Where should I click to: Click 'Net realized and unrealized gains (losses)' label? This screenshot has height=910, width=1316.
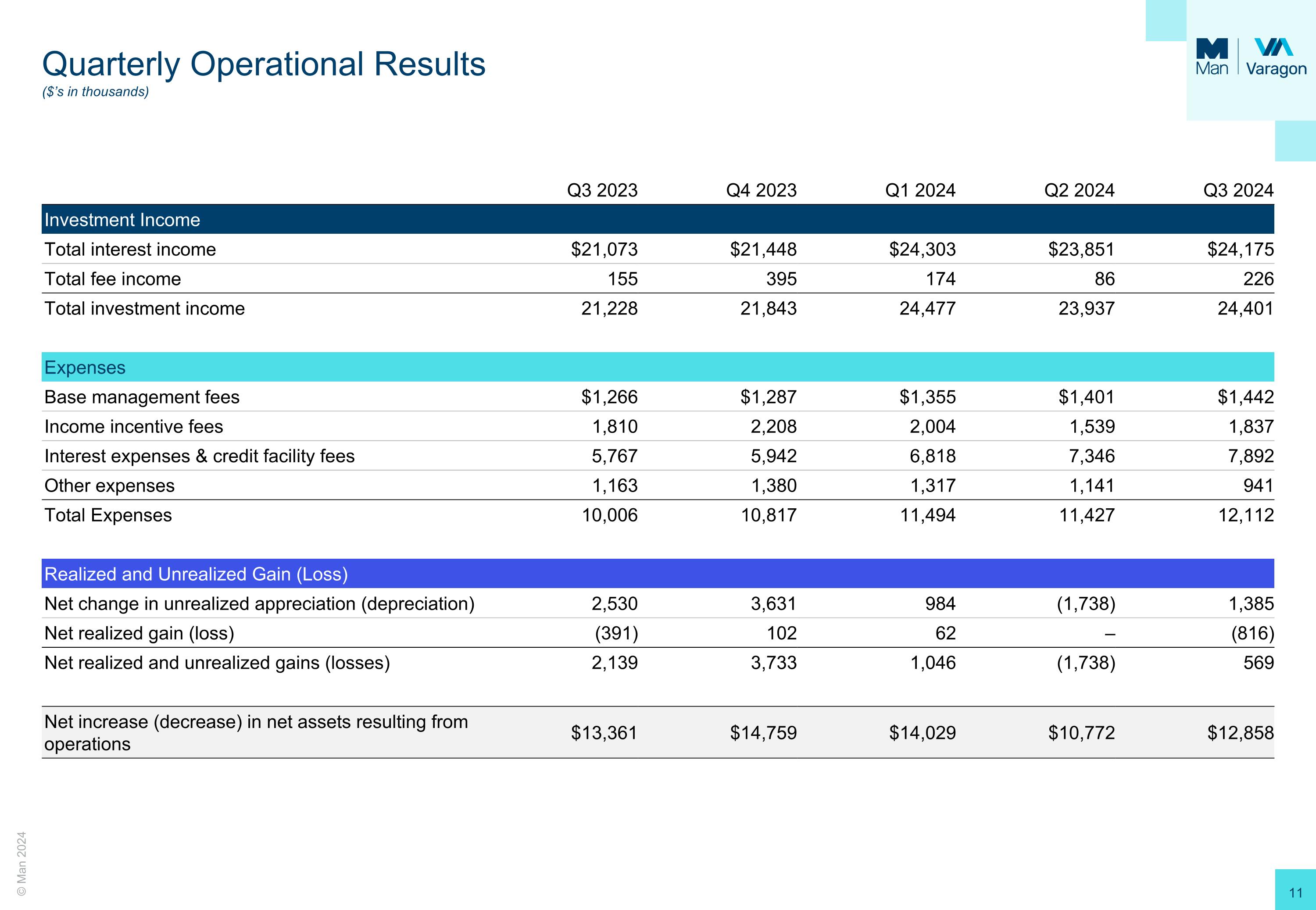(217, 663)
